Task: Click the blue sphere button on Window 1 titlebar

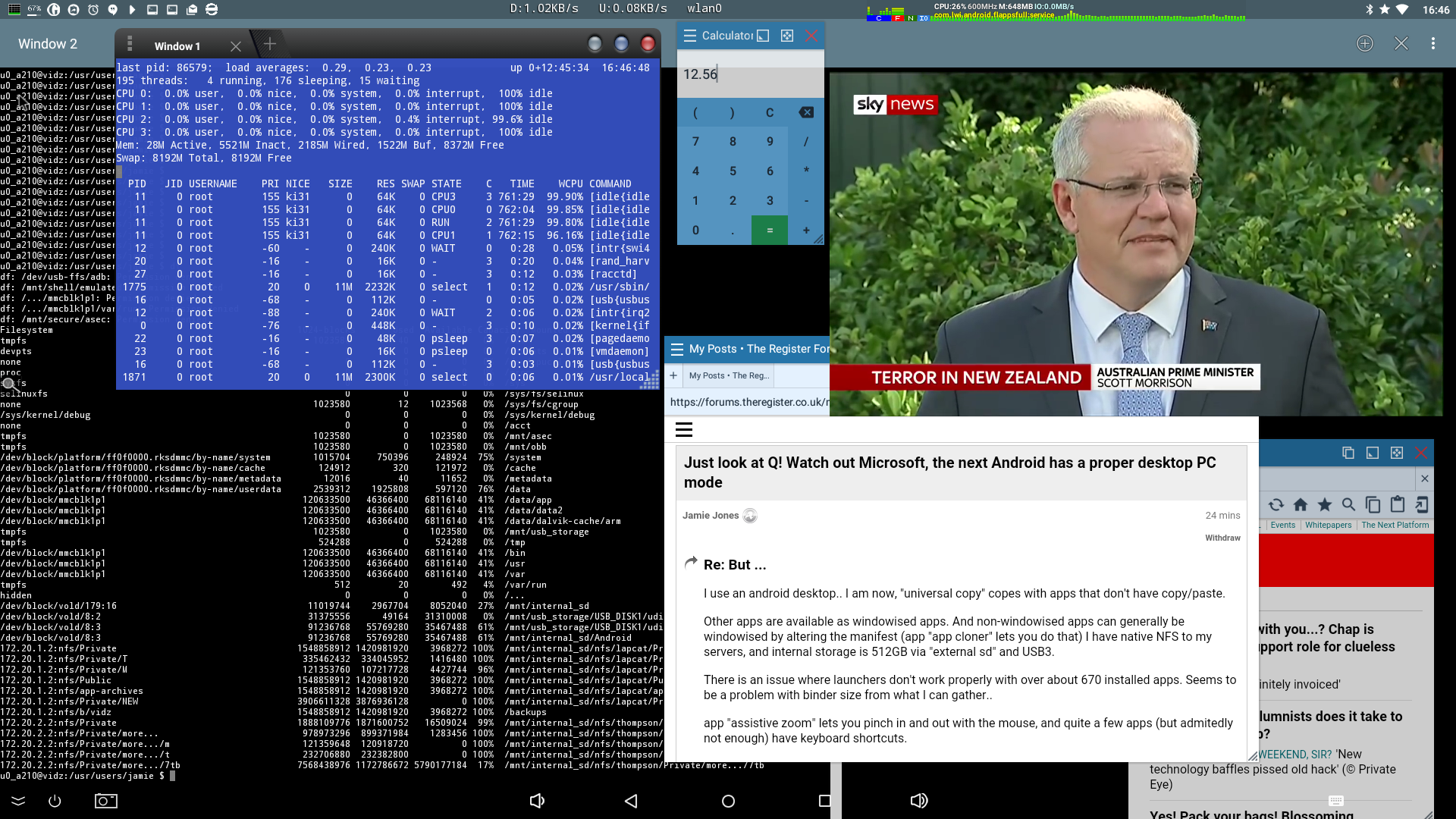Action: pyautogui.click(x=622, y=44)
